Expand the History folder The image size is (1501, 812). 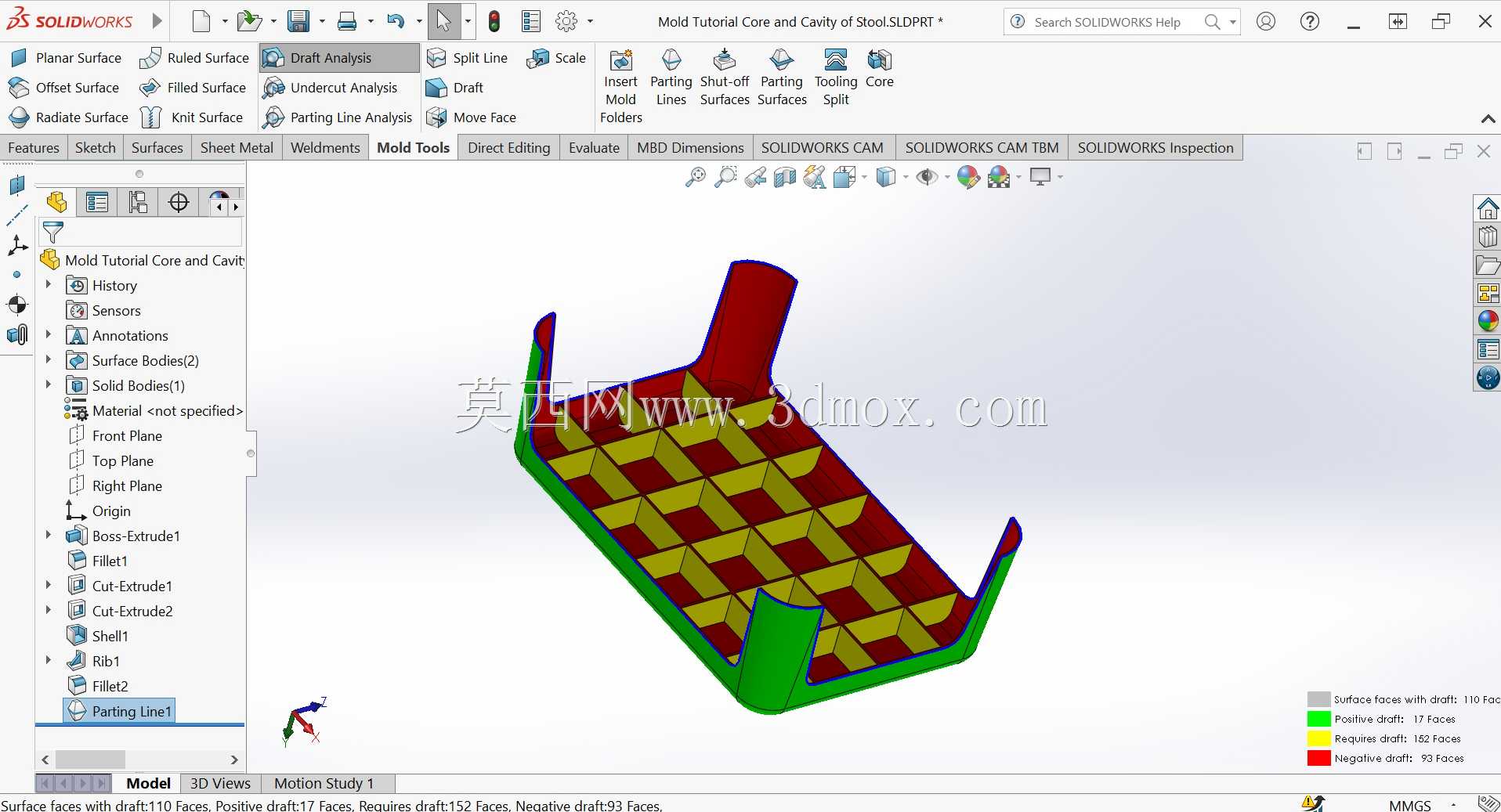(49, 285)
